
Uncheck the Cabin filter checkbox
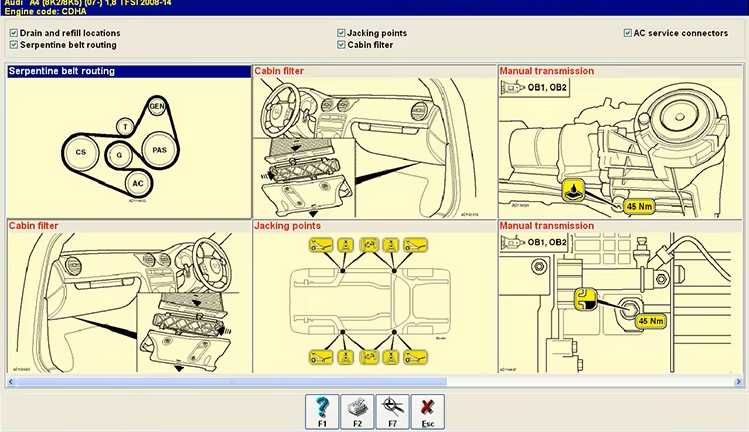click(341, 45)
